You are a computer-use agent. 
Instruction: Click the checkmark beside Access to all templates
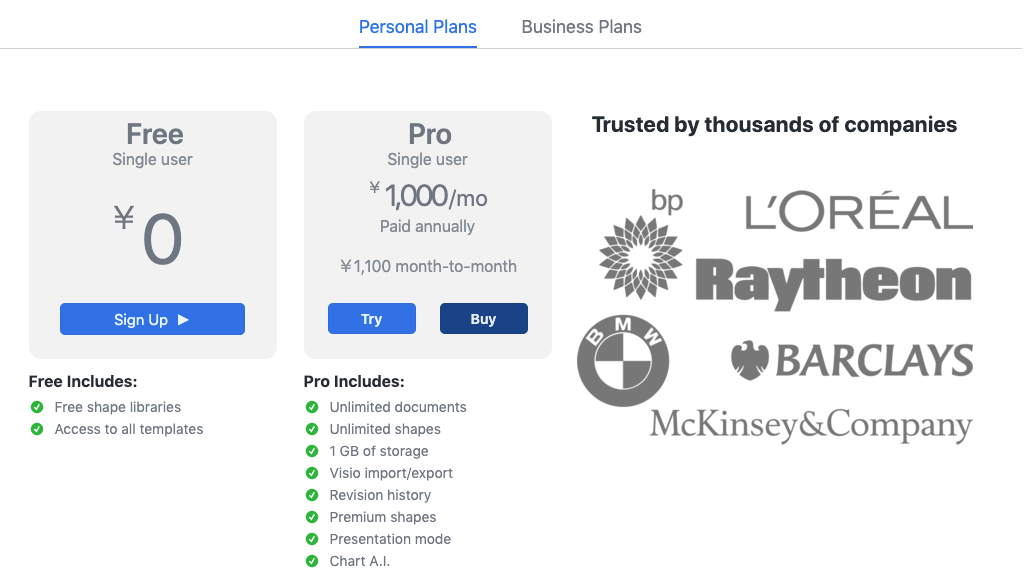tap(37, 429)
